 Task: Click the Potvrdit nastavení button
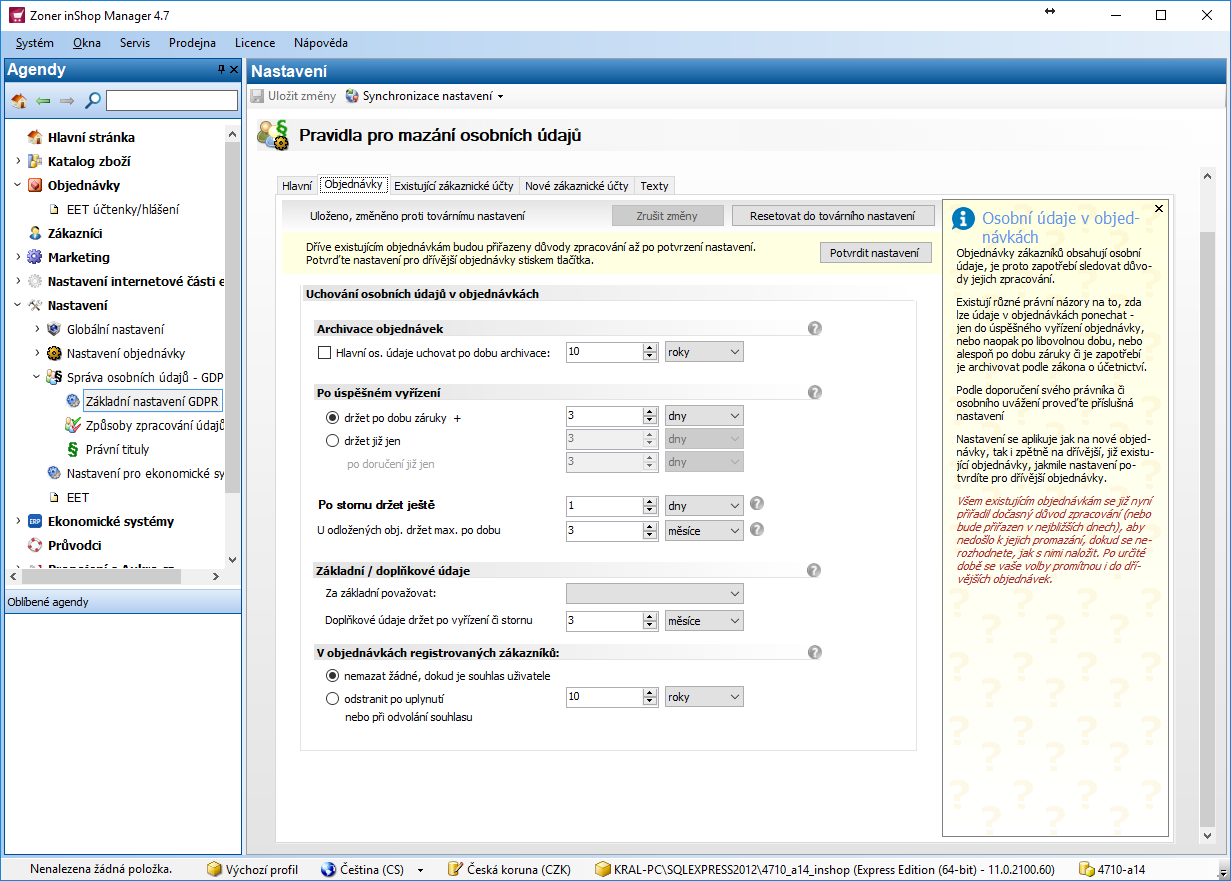pos(874,253)
